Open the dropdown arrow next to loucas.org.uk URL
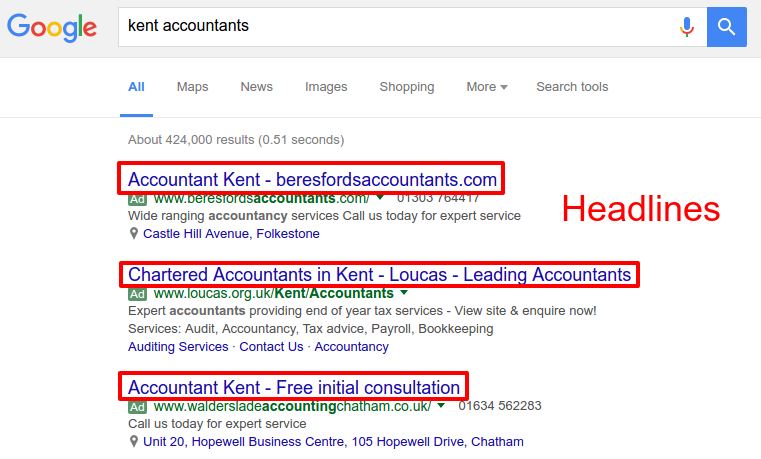 [404, 294]
